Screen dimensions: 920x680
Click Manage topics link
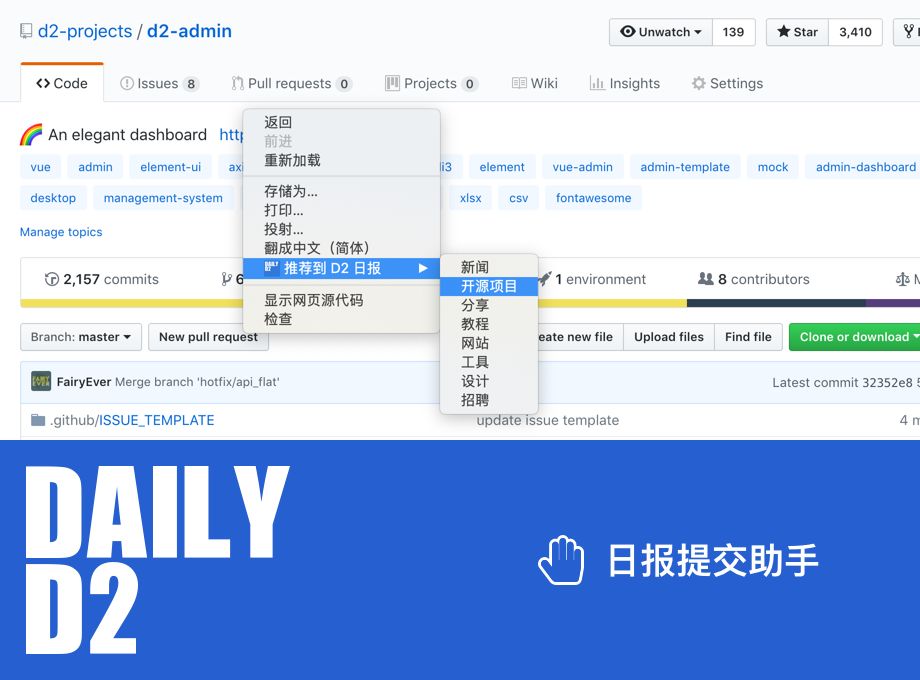tap(61, 232)
